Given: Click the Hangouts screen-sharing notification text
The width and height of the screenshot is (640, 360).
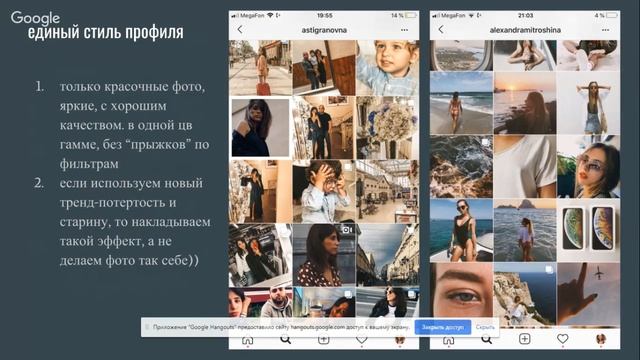Looking at the screenshot, I should (x=281, y=327).
